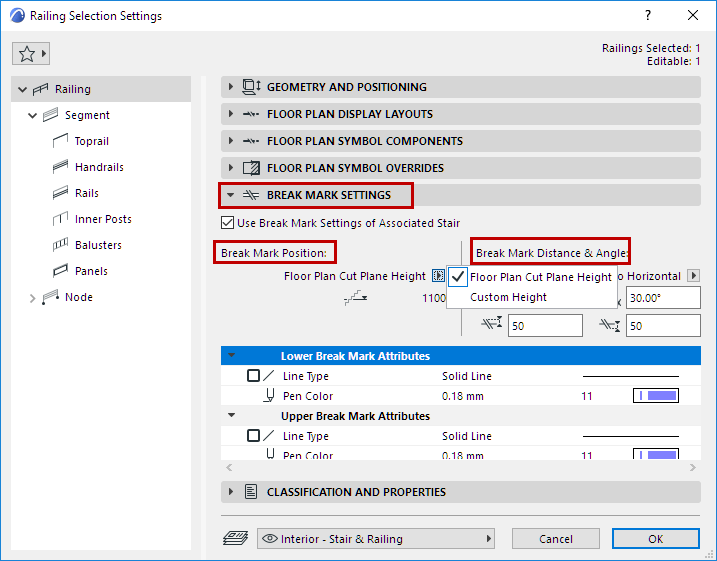
Task: Click the Cancel button
Action: (555, 539)
